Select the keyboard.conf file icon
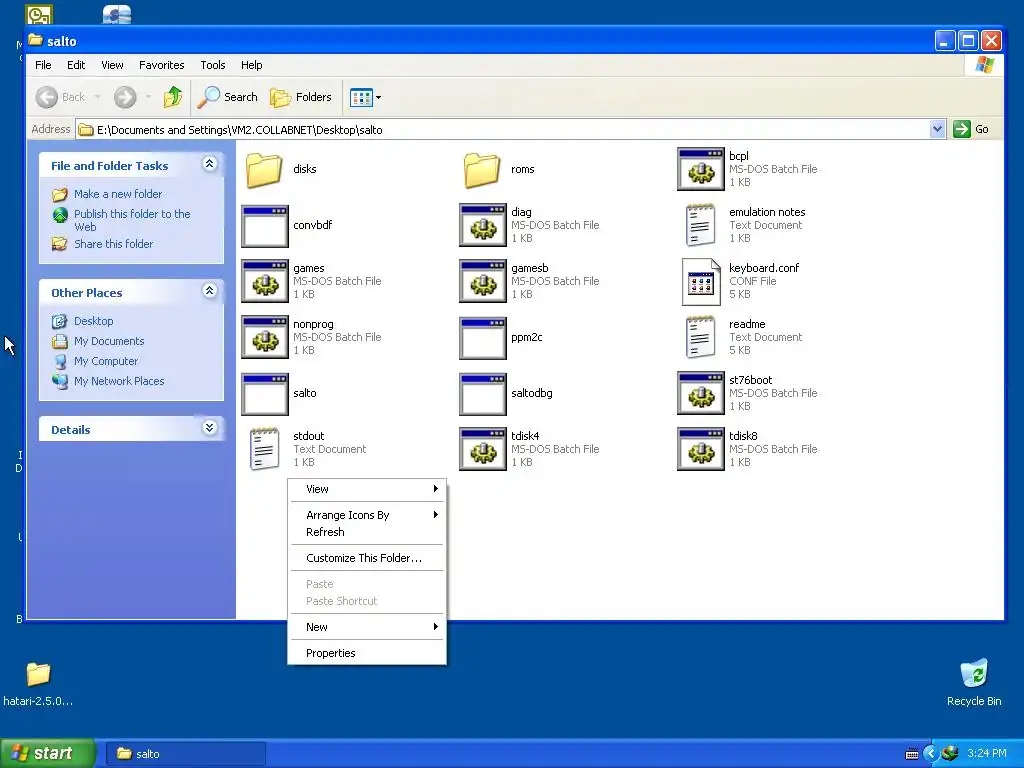 pyautogui.click(x=700, y=281)
